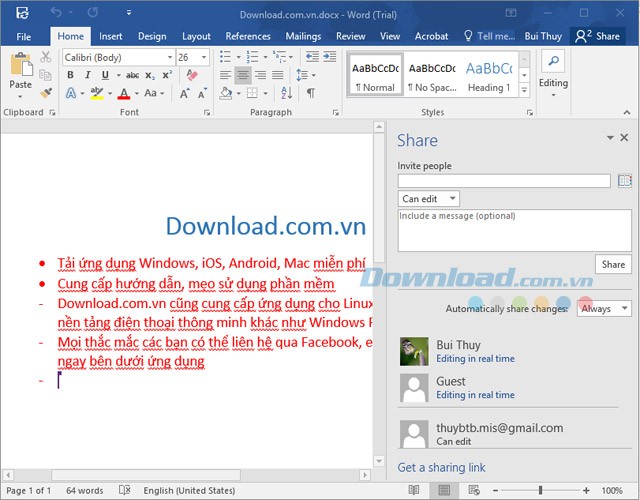Click Show/Hide paragraph marks icon
This screenshot has height=500, width=640.
coord(311,93)
